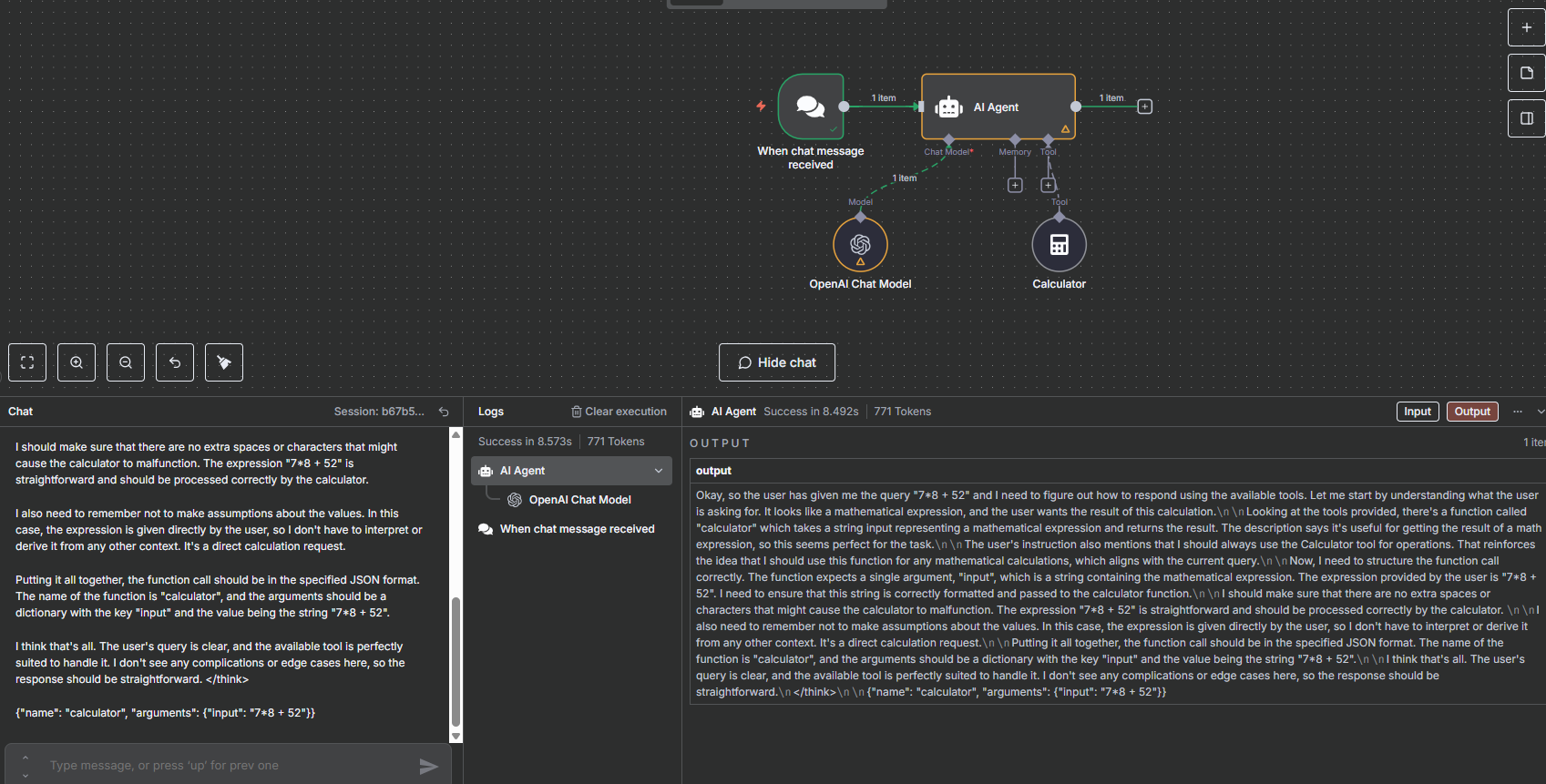Screen dimensions: 1546x784
Task: Collapse the AI Agent log entry chevron
Action: point(658,471)
